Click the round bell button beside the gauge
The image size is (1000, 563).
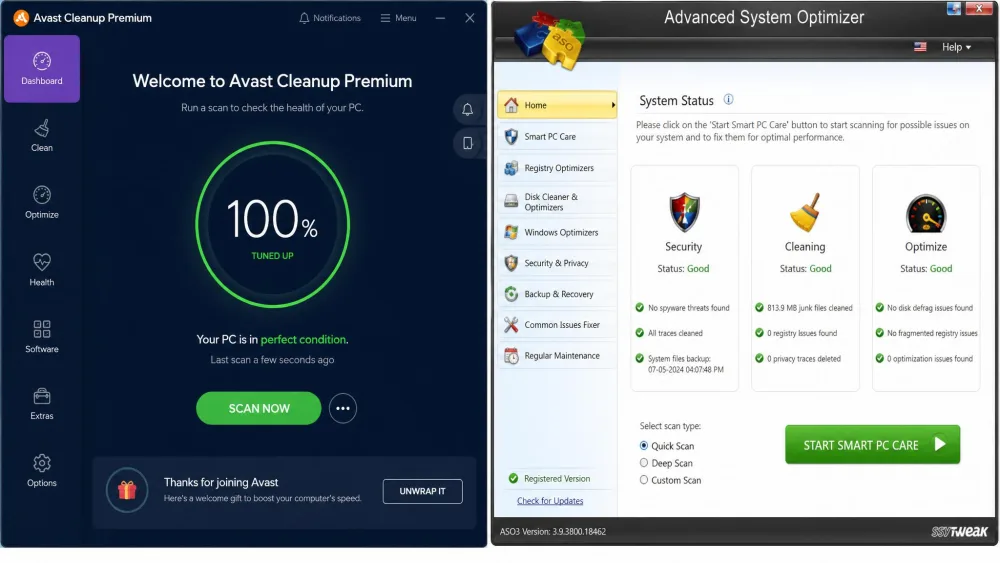point(467,110)
